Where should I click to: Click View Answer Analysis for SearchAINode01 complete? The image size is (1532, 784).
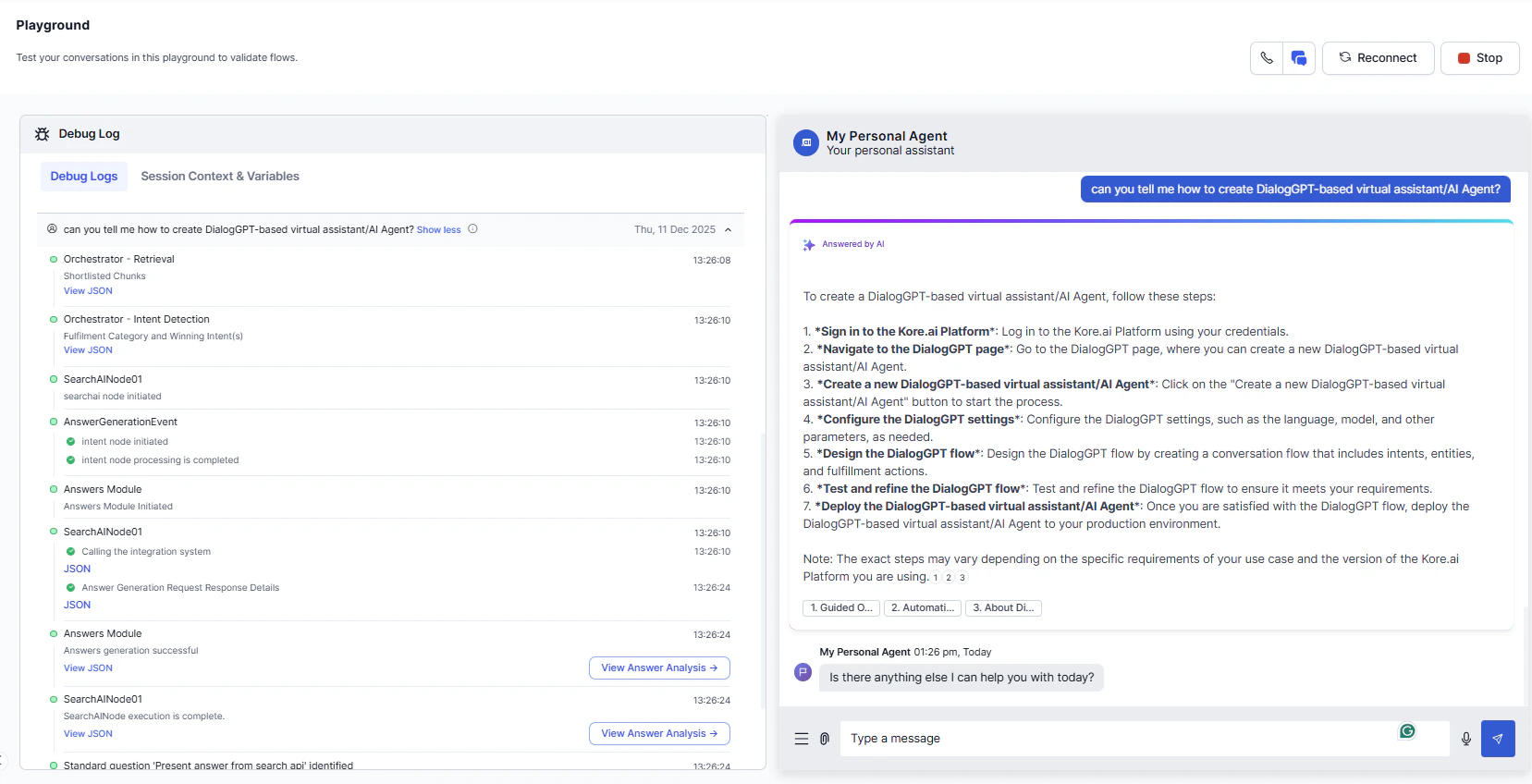tap(659, 733)
